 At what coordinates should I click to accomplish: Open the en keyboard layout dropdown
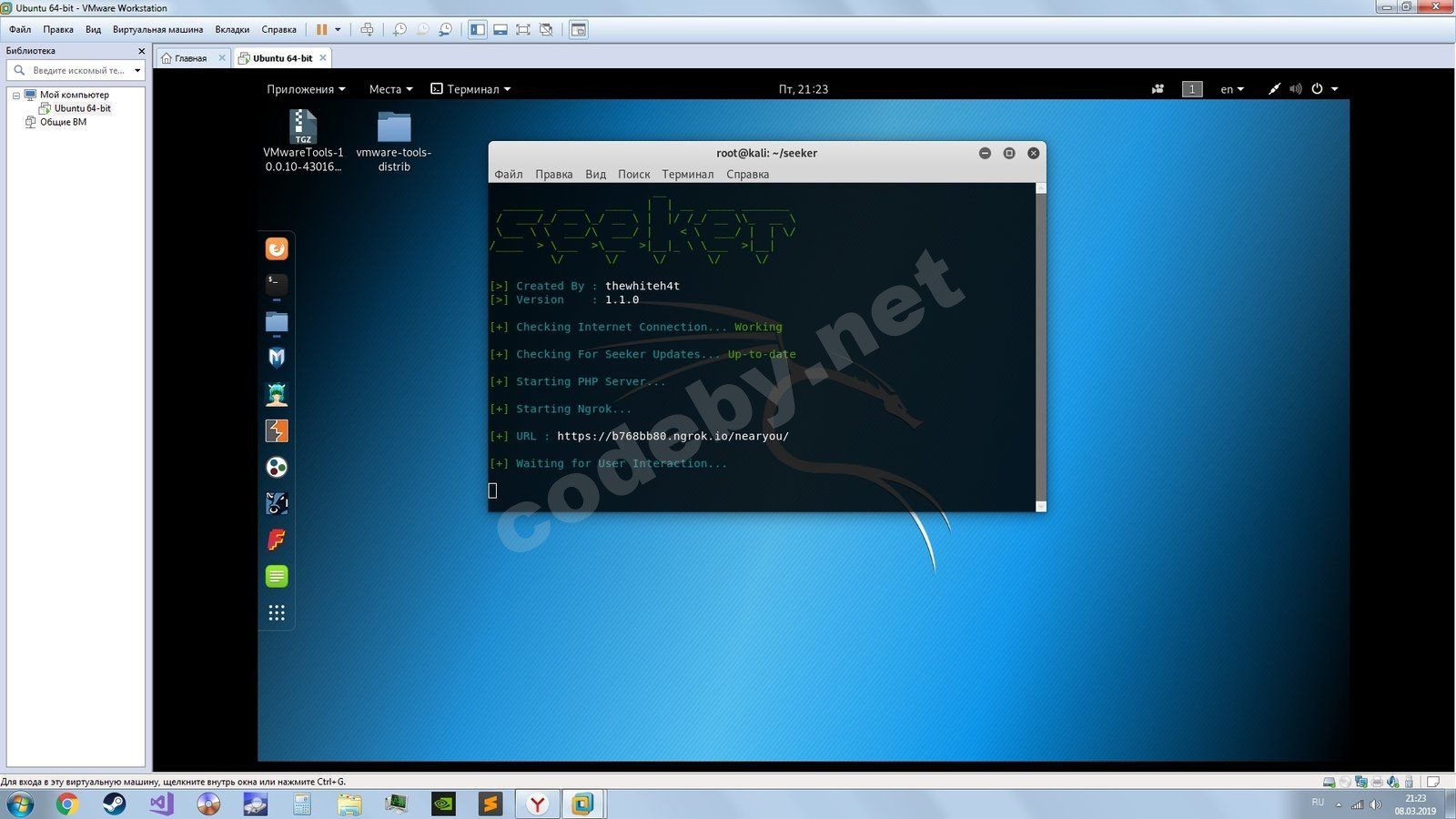click(1232, 89)
